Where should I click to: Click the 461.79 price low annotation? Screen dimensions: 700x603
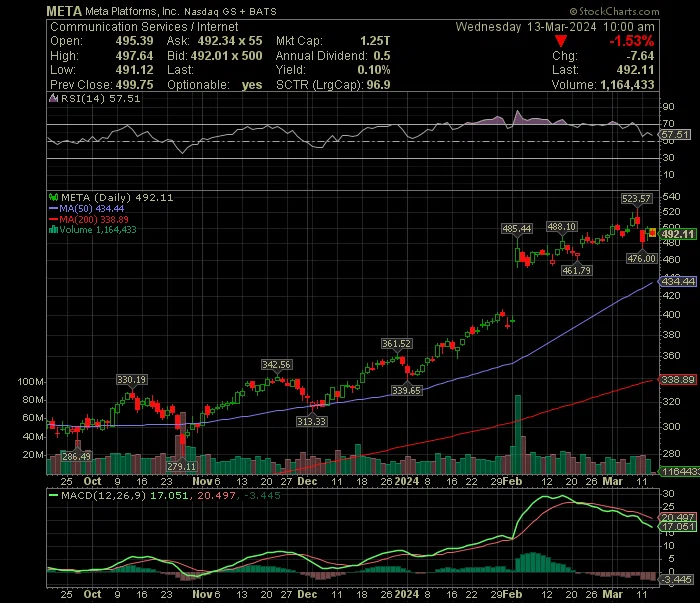(576, 270)
